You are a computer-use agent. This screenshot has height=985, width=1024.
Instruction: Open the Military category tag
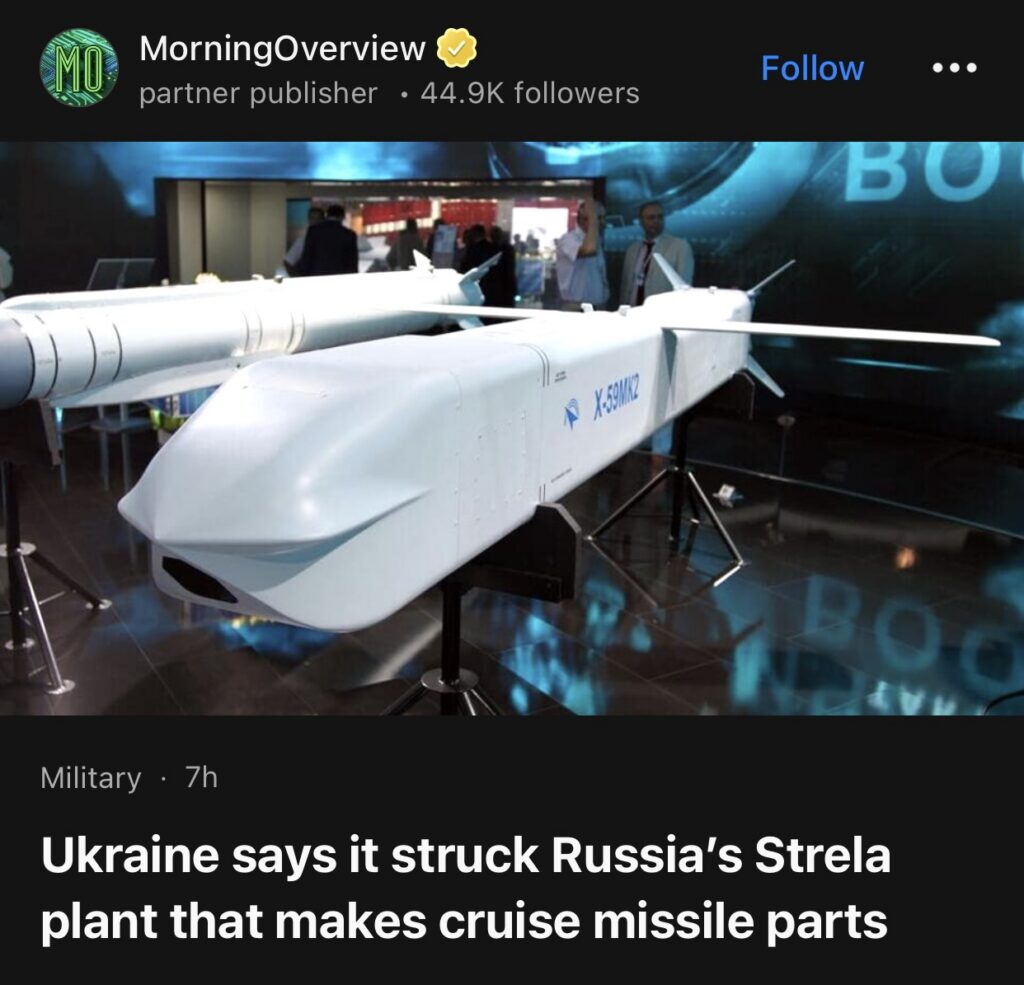coord(90,778)
